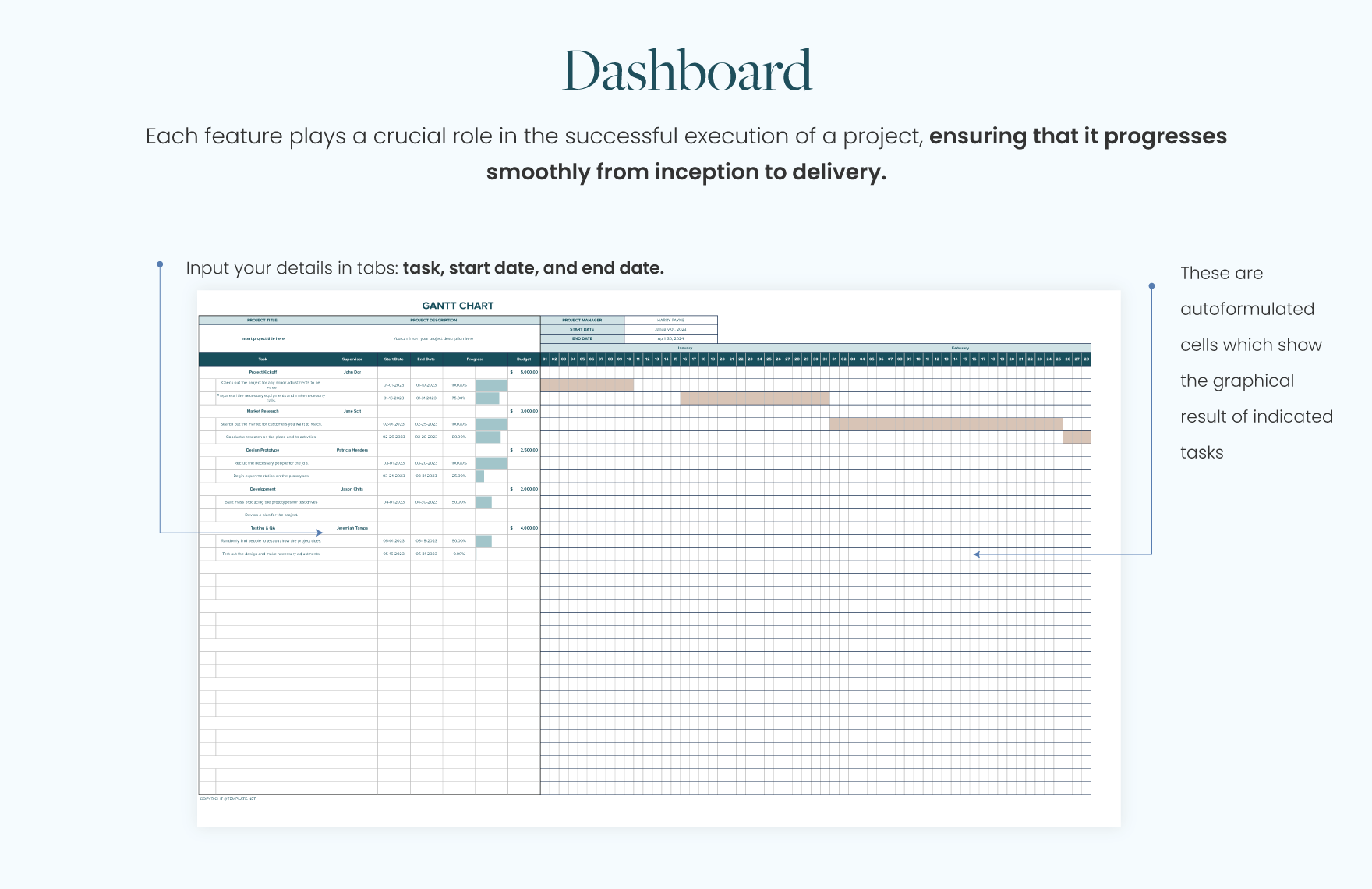Click the Testing & QA section row
The width and height of the screenshot is (1372, 889).
point(262,528)
